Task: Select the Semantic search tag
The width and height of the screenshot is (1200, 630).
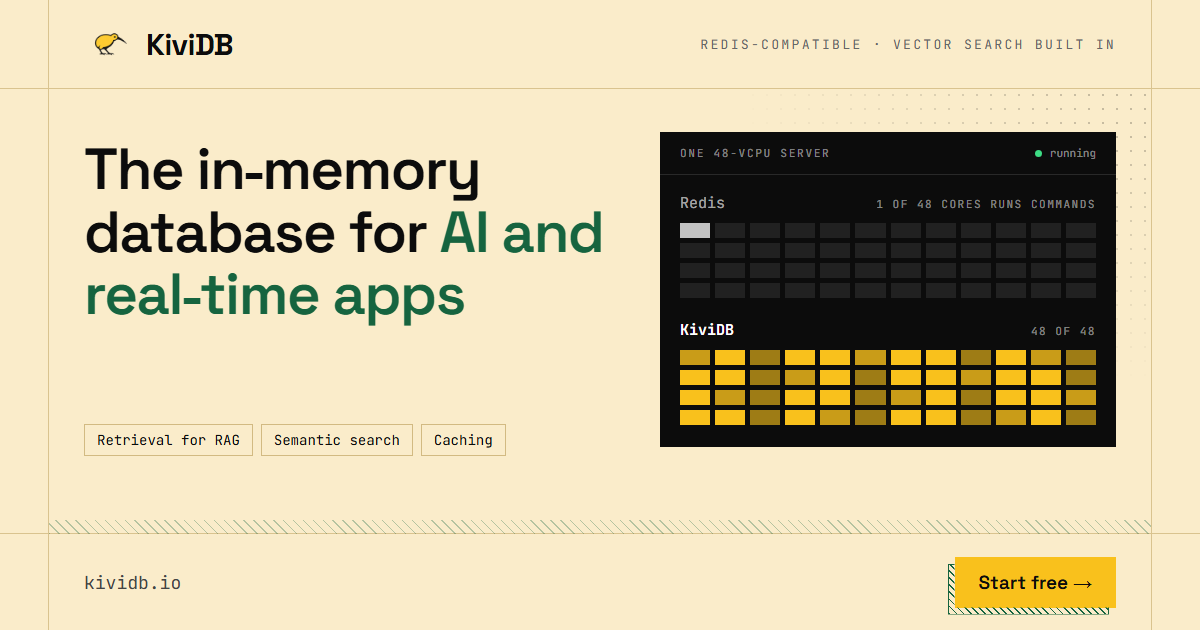Action: coord(337,440)
